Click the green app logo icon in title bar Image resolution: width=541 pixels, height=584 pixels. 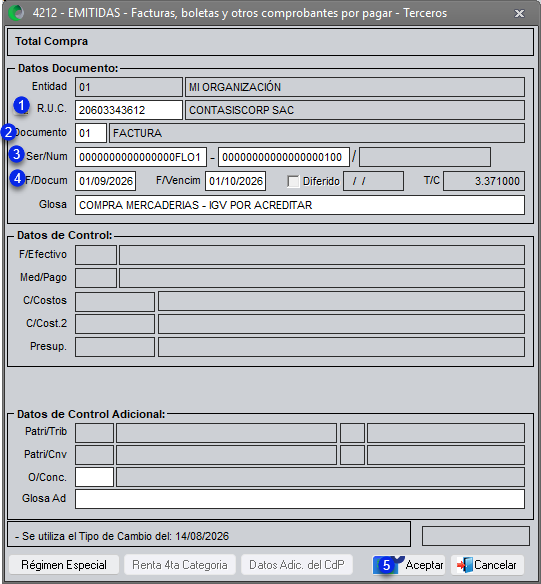[16, 13]
